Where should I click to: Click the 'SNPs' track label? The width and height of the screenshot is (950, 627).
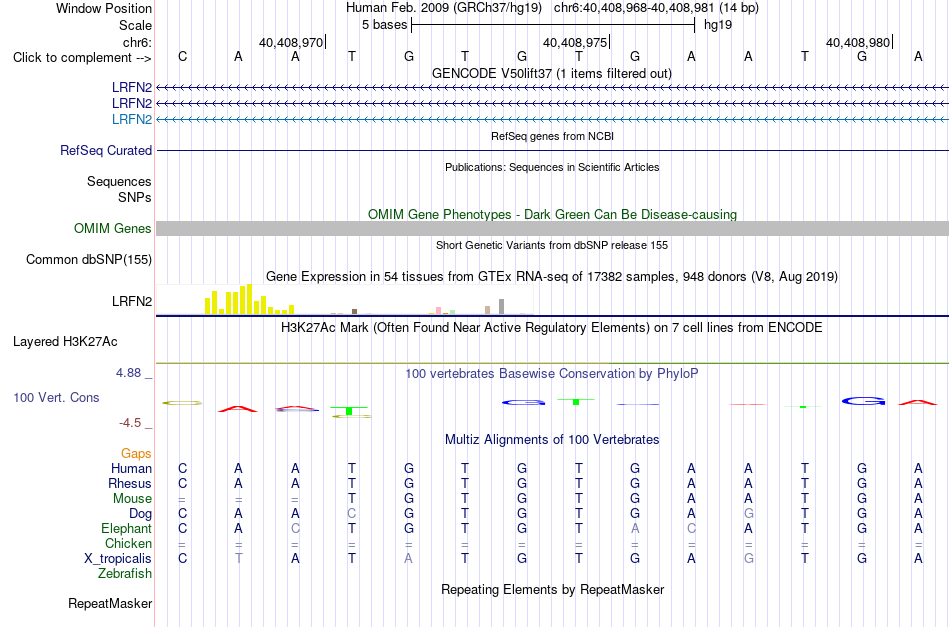pyautogui.click(x=135, y=197)
